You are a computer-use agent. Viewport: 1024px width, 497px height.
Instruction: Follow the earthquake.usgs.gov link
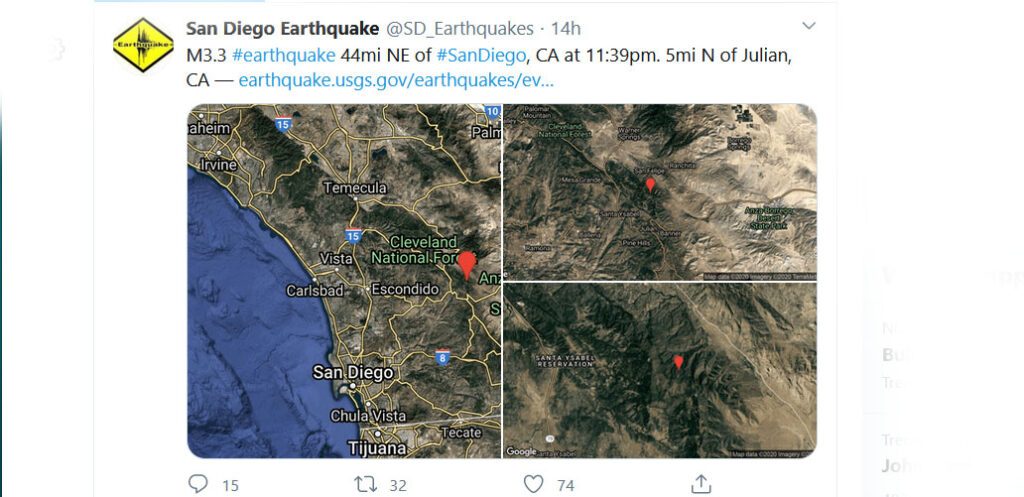(x=396, y=81)
